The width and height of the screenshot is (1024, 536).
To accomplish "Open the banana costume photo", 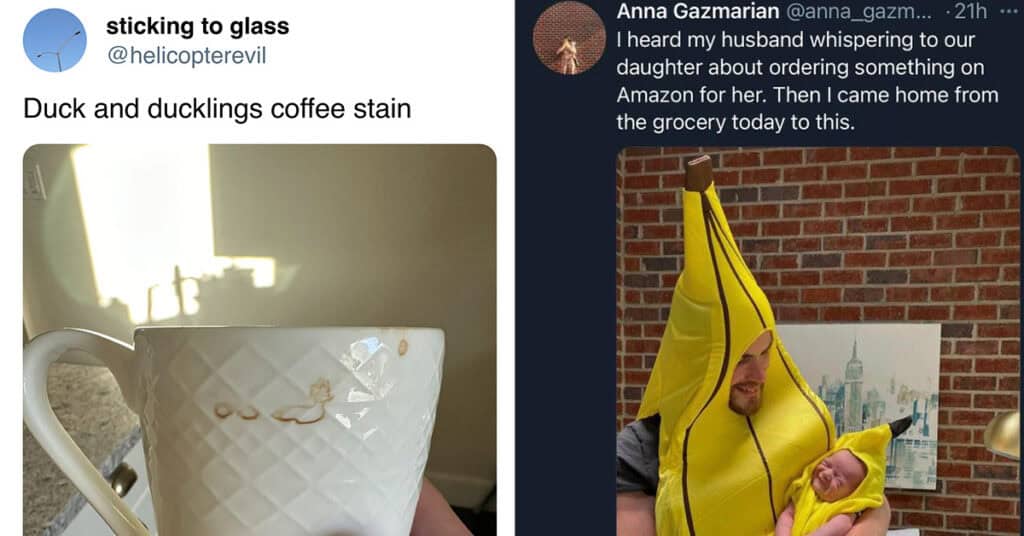I will click(818, 341).
